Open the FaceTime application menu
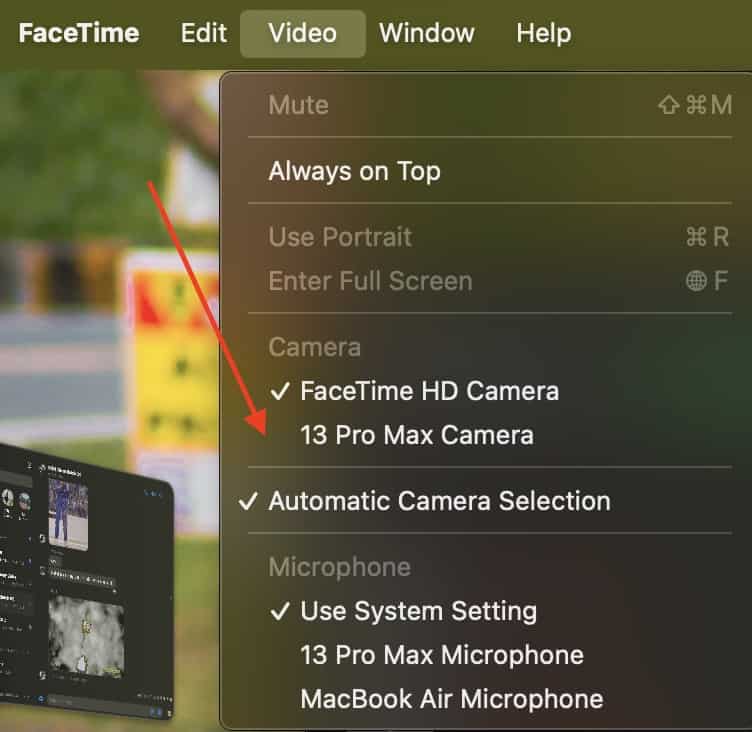 click(79, 33)
